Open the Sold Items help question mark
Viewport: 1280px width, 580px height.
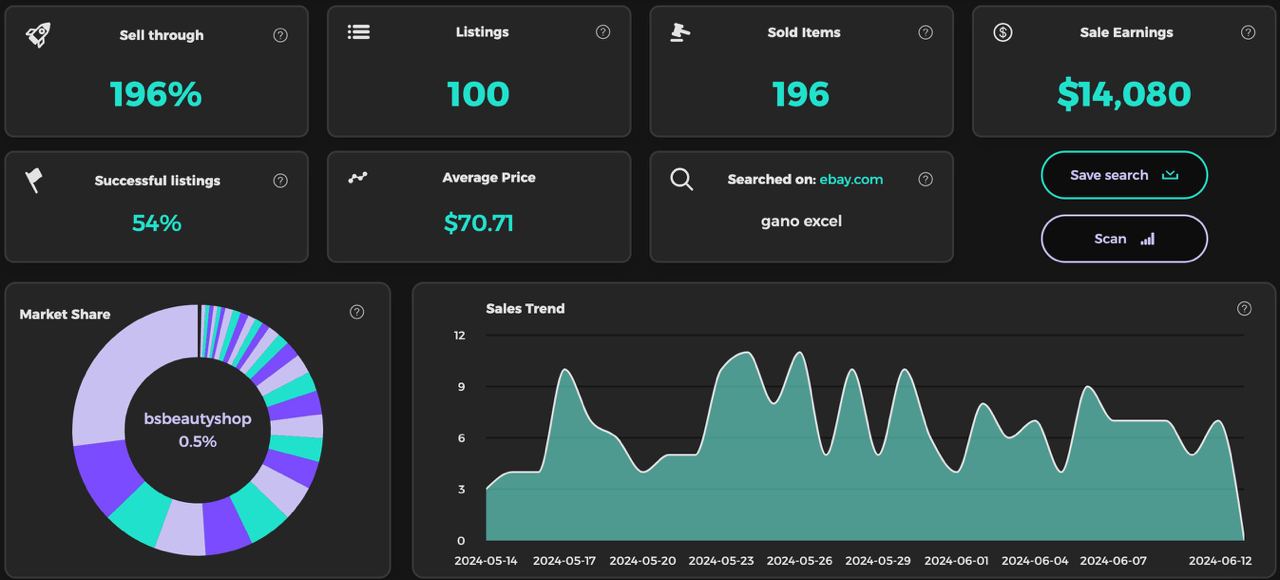[926, 32]
